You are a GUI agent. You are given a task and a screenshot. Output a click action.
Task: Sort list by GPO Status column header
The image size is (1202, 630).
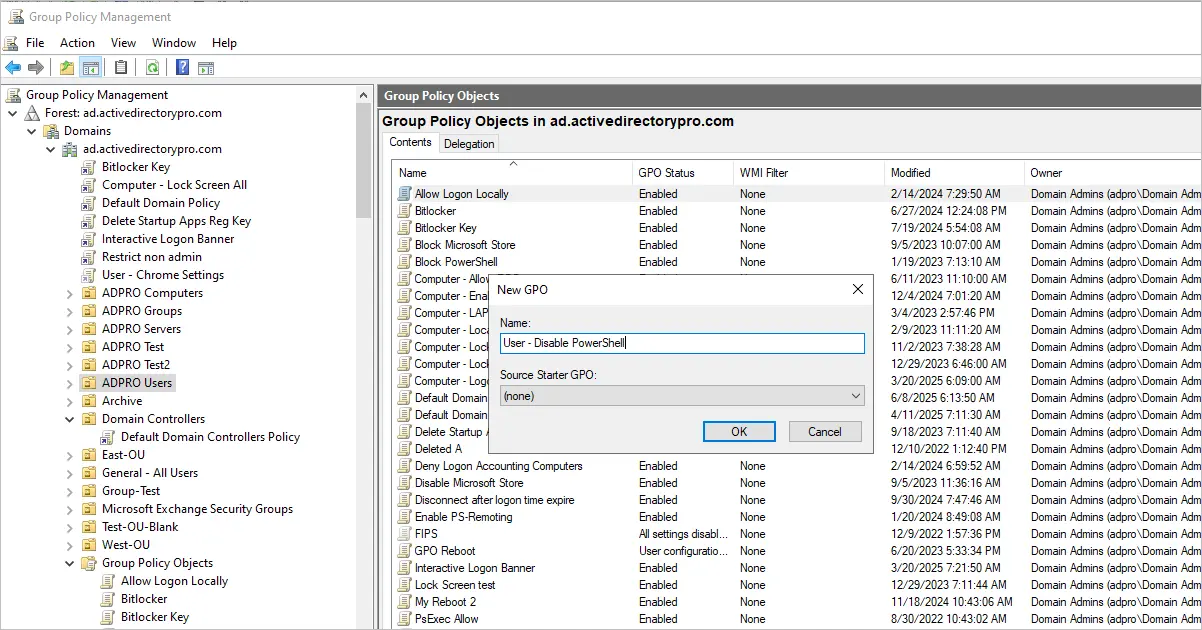coord(683,173)
